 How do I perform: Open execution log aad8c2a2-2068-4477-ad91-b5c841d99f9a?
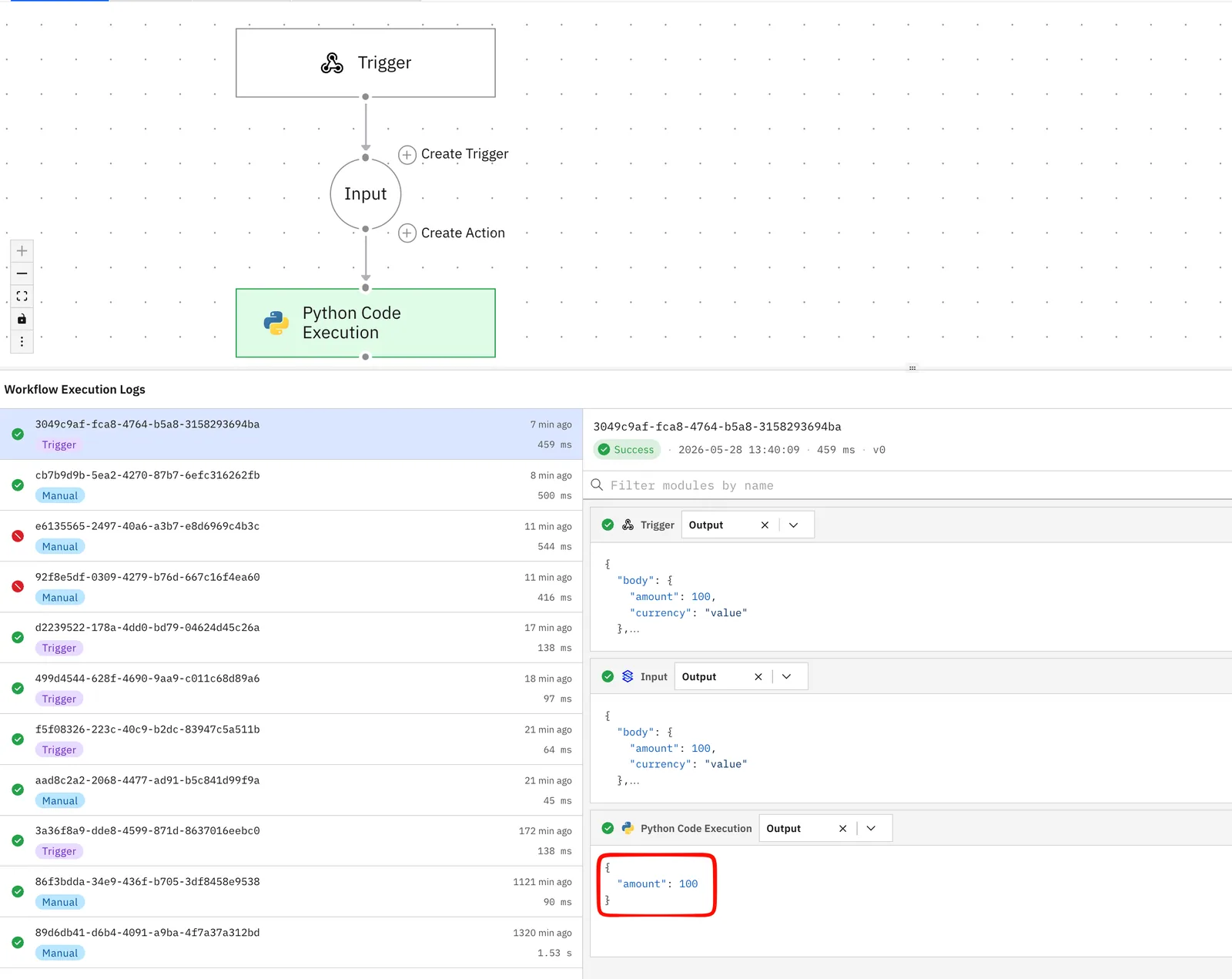point(291,790)
